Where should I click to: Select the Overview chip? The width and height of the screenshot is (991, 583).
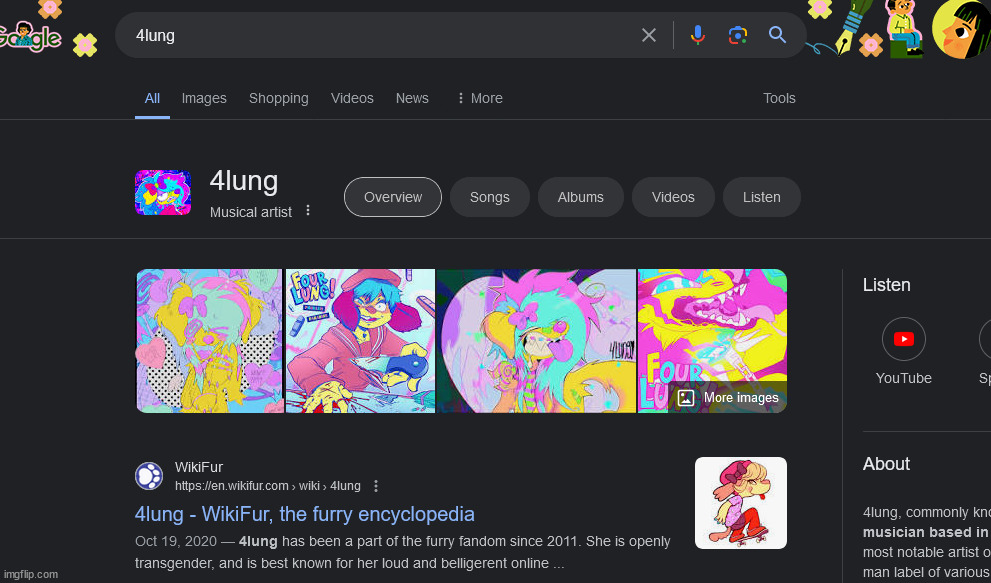(x=393, y=197)
